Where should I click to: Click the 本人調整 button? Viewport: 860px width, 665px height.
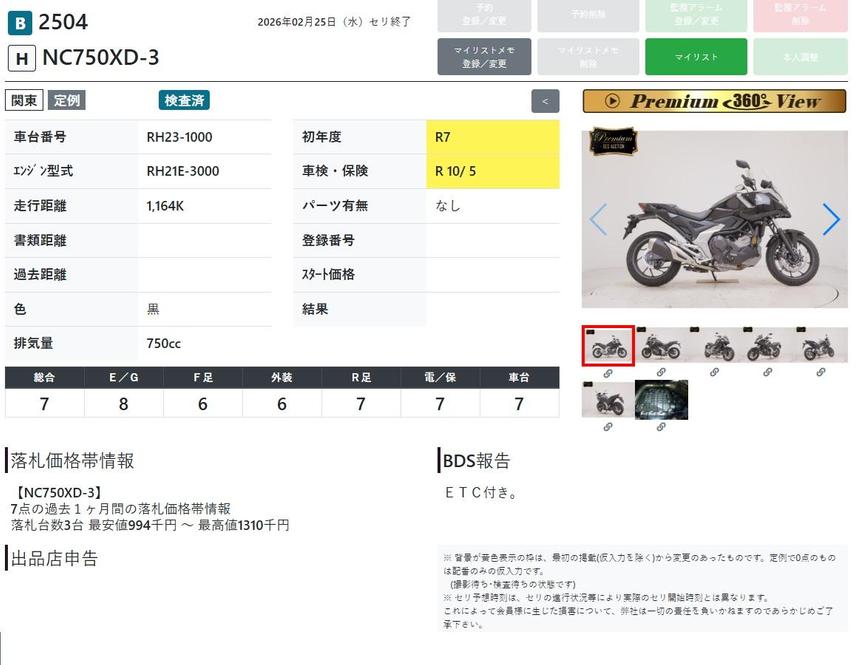tap(800, 57)
